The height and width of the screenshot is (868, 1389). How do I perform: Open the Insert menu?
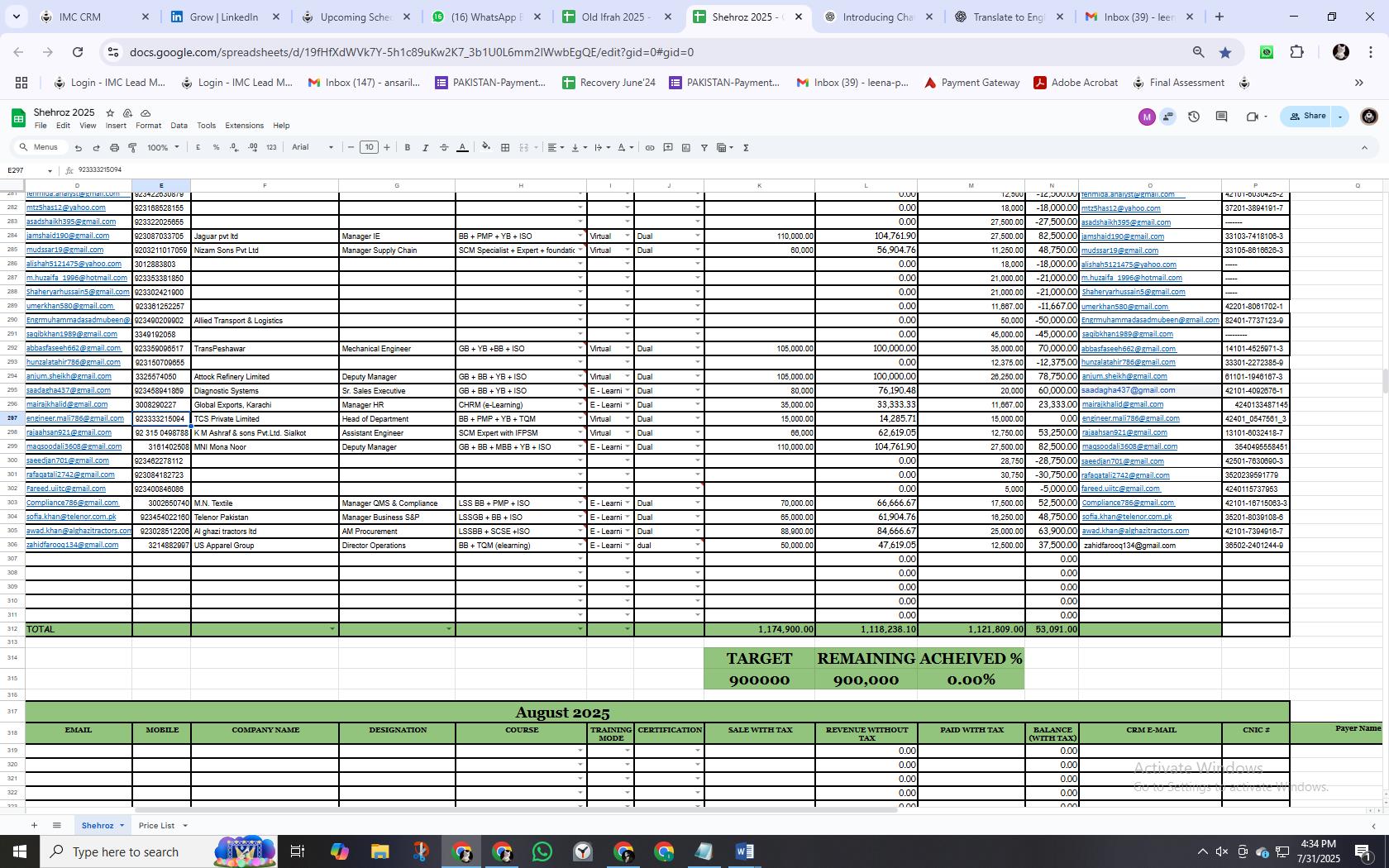point(116,126)
